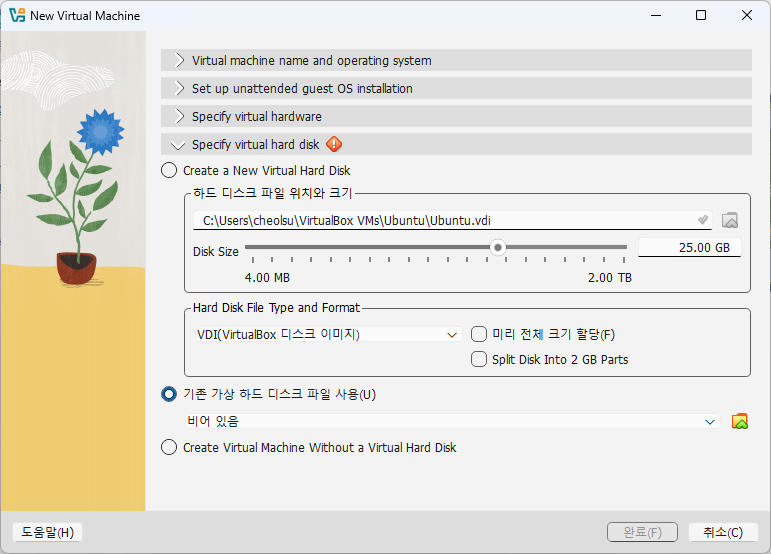Click the checkmark icon in the file path field
The image size is (771, 554).
click(703, 220)
